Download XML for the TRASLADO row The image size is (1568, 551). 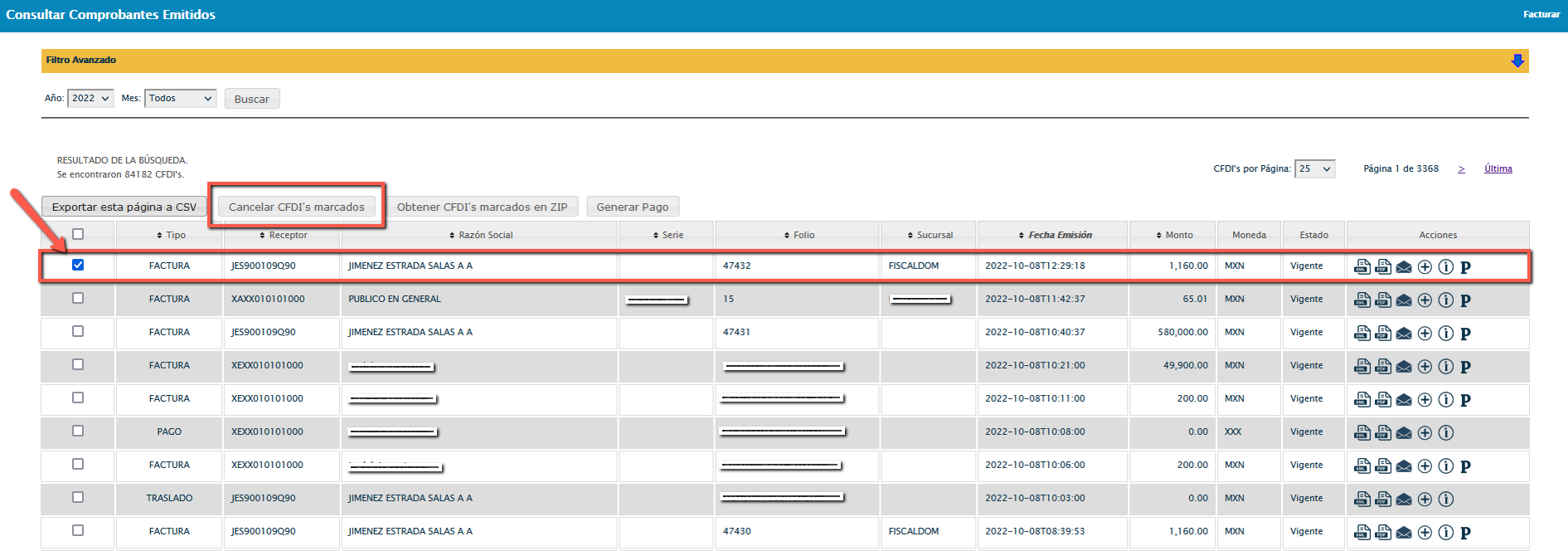[x=1362, y=499]
